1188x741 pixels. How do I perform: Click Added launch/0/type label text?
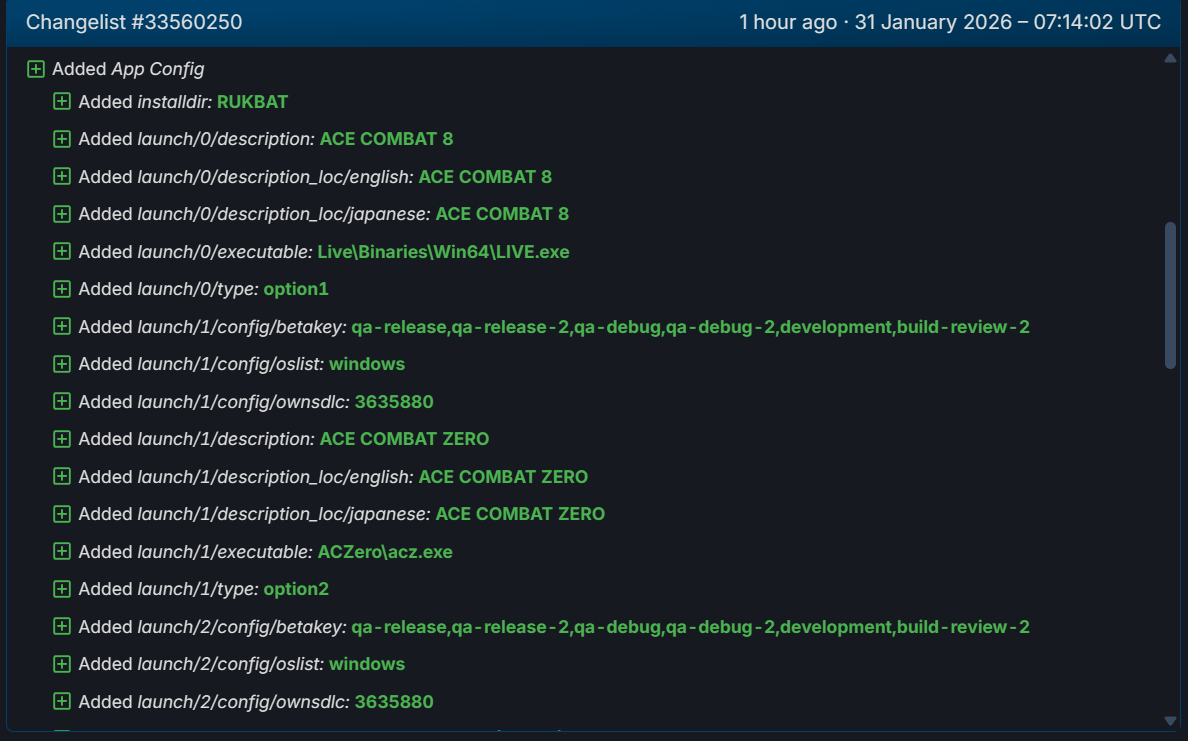tap(168, 289)
